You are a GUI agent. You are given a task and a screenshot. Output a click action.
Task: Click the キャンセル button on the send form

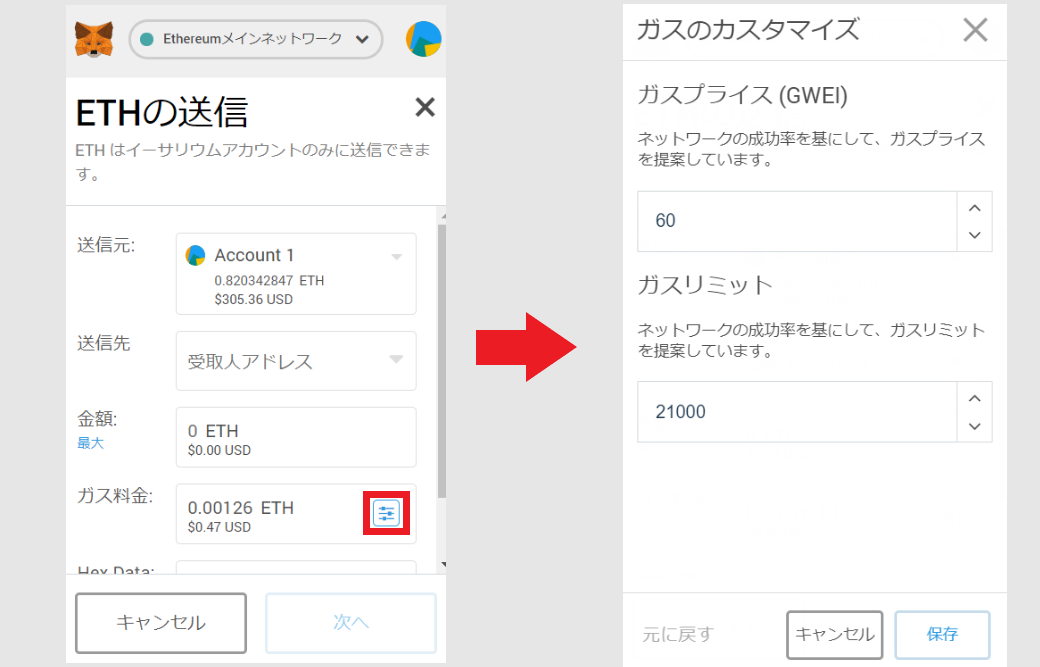coord(161,623)
